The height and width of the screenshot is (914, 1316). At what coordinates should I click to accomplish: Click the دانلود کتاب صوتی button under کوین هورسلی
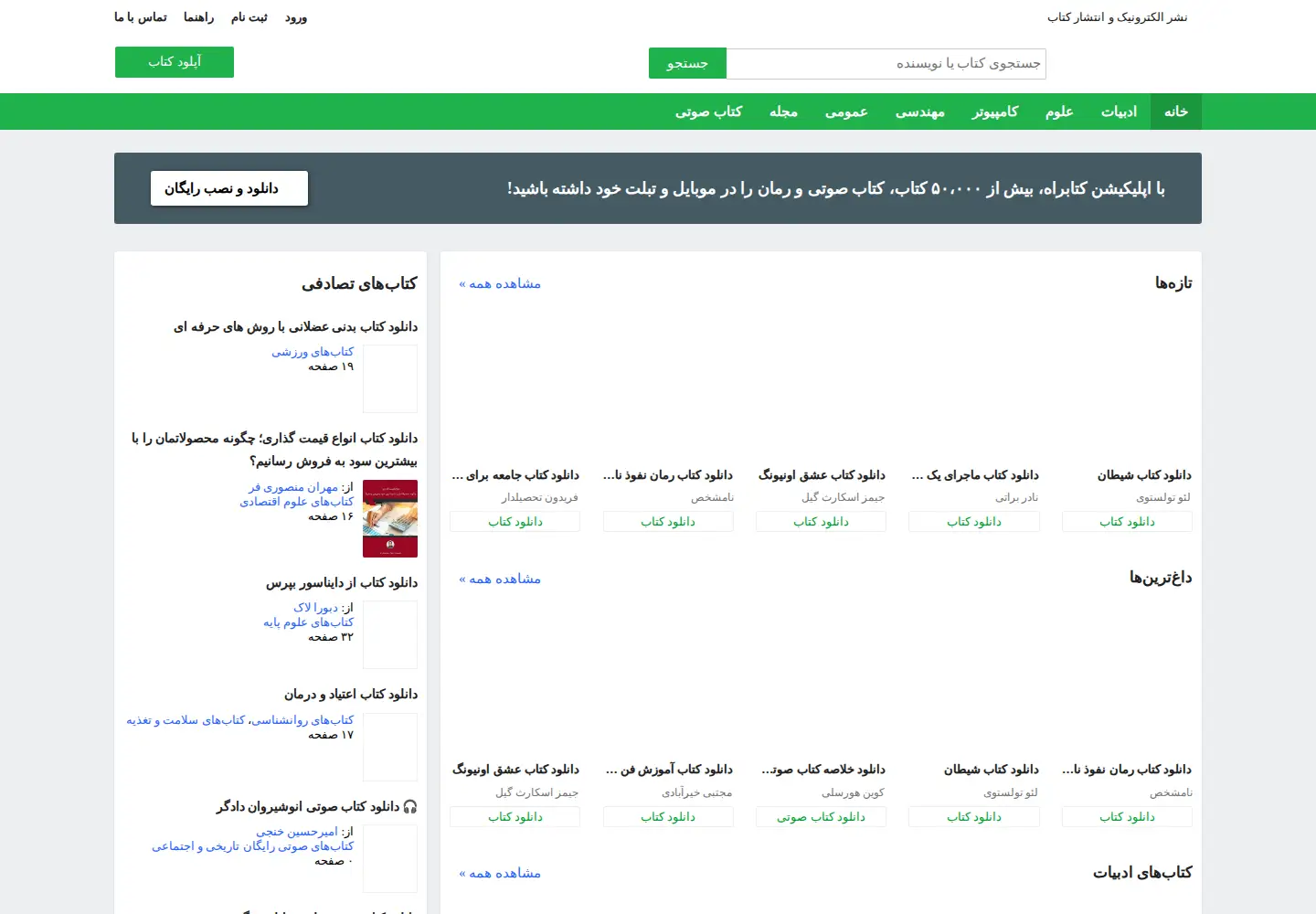821,817
